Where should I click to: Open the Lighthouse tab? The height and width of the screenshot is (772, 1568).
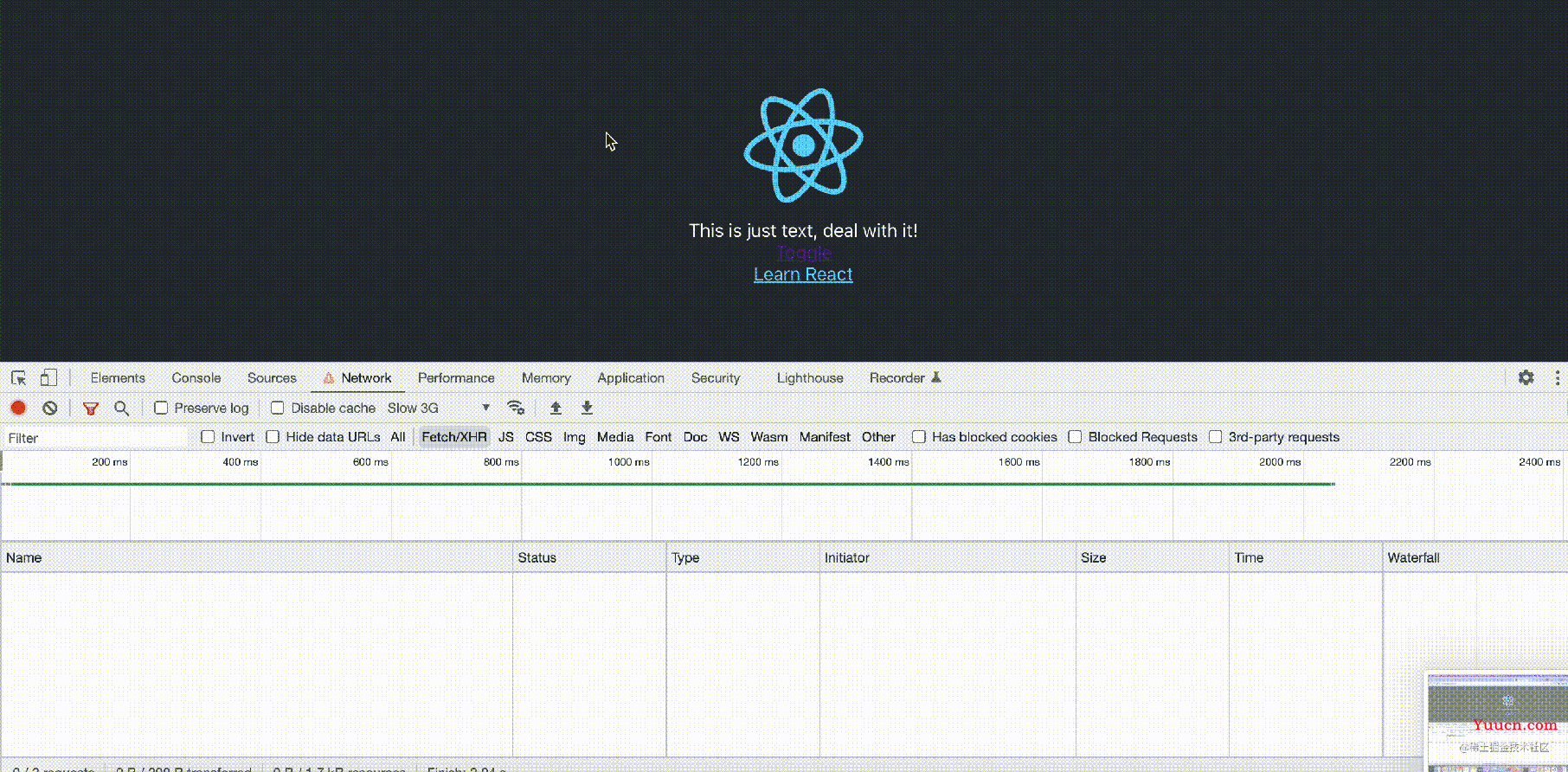pyautogui.click(x=810, y=378)
